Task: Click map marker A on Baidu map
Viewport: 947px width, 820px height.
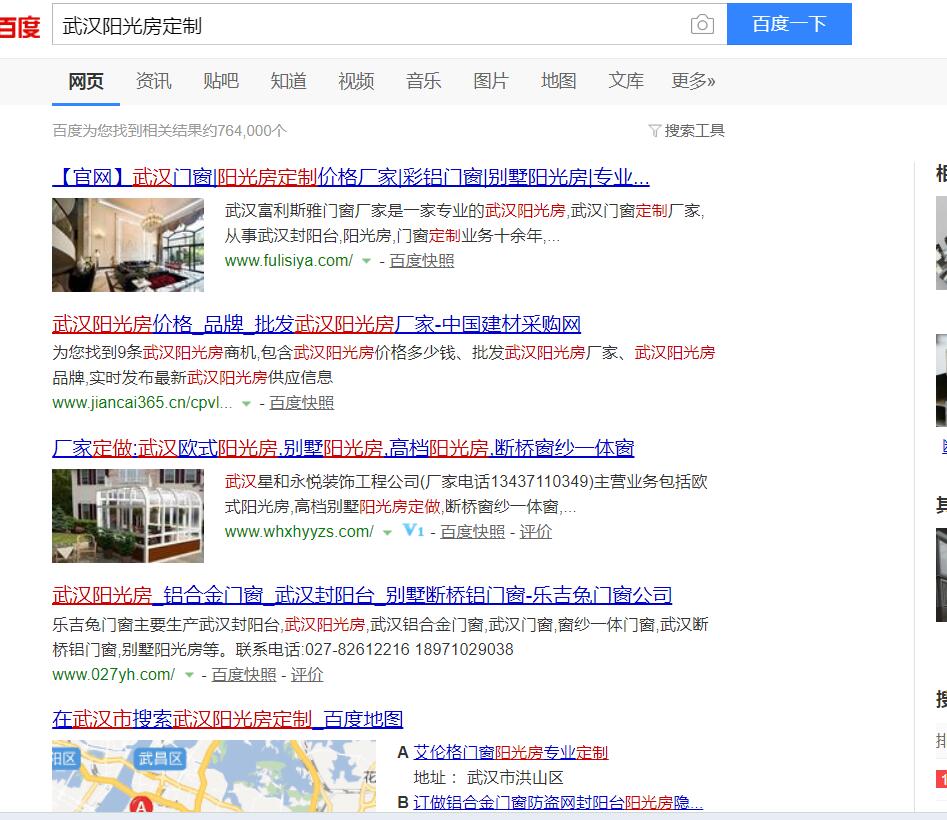Action: (x=142, y=806)
